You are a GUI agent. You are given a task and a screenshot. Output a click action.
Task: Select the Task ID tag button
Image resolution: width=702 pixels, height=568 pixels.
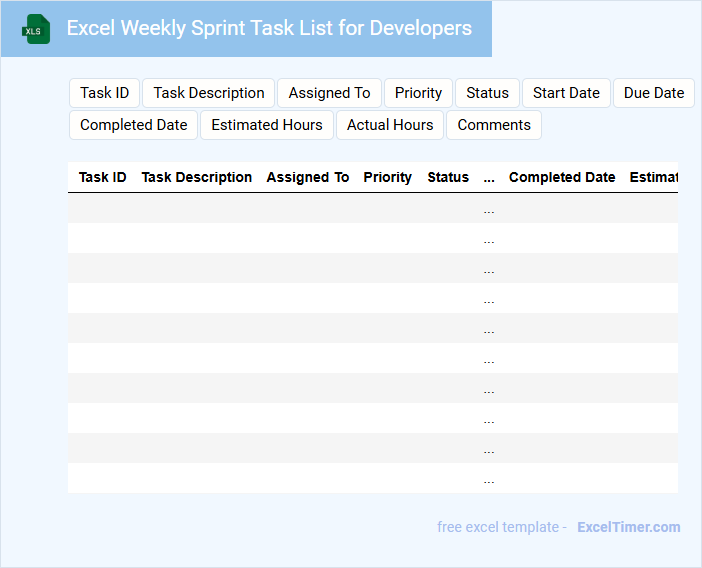[105, 93]
